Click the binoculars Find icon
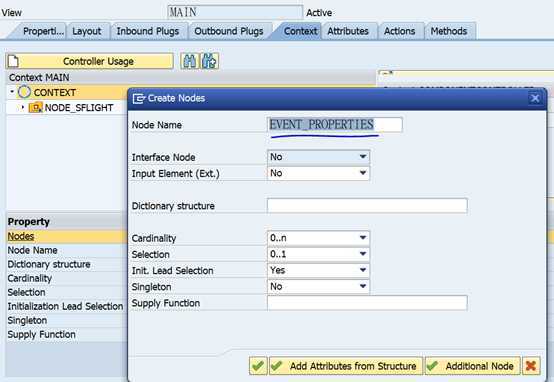This screenshot has height=382, width=554. [x=190, y=61]
